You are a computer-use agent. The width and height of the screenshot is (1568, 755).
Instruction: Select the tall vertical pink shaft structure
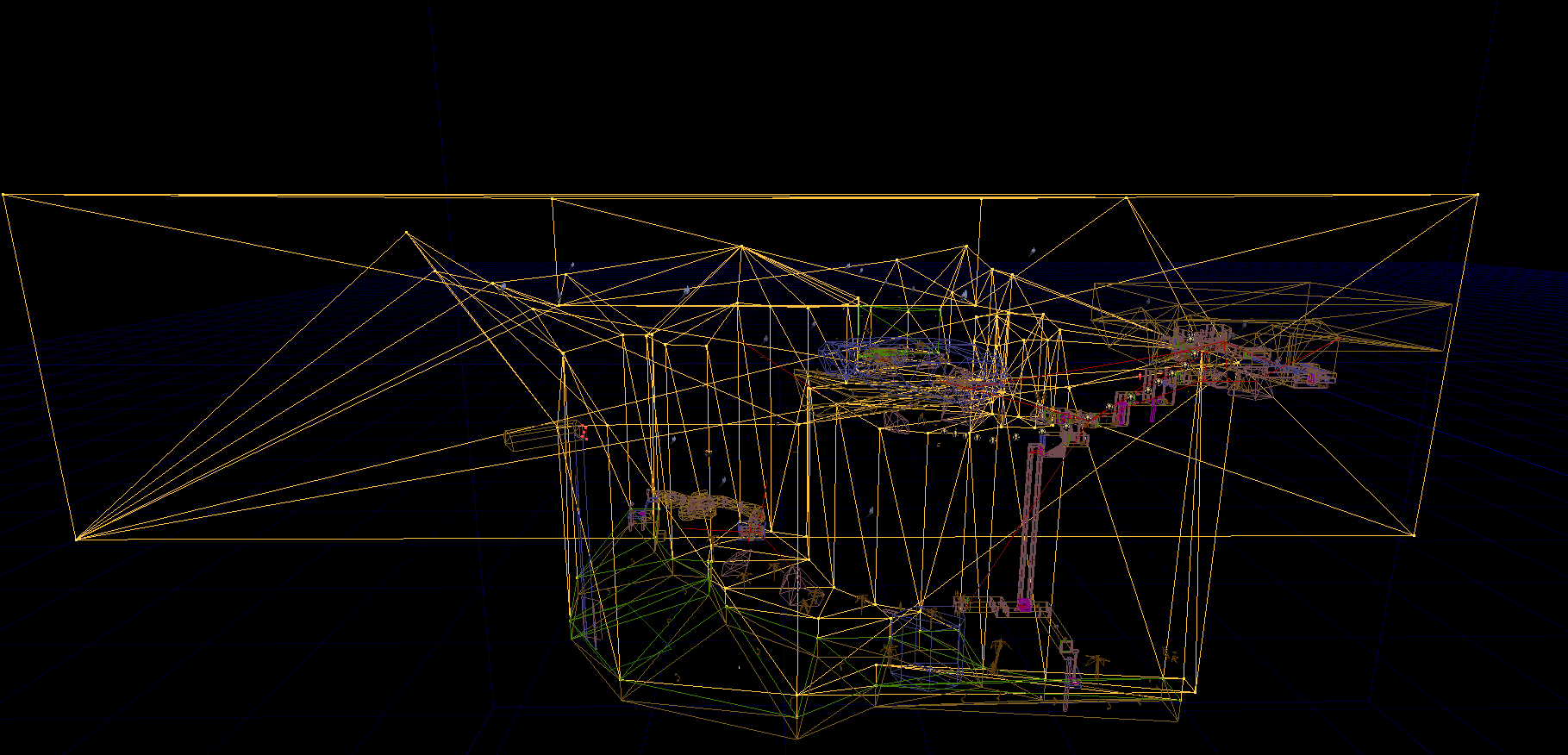(1030, 528)
